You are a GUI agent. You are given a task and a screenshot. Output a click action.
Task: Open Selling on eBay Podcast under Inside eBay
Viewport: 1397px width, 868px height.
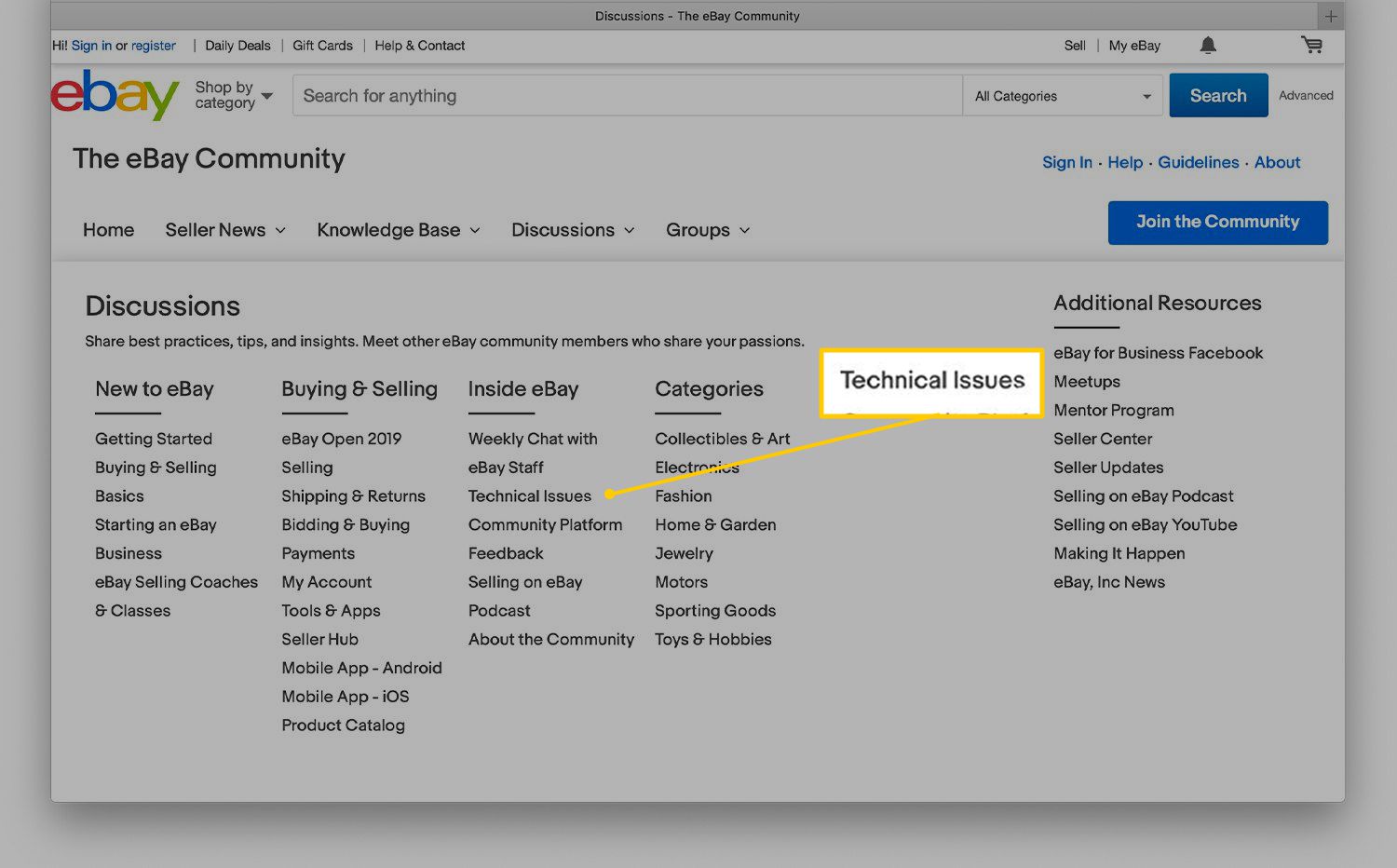525,596
